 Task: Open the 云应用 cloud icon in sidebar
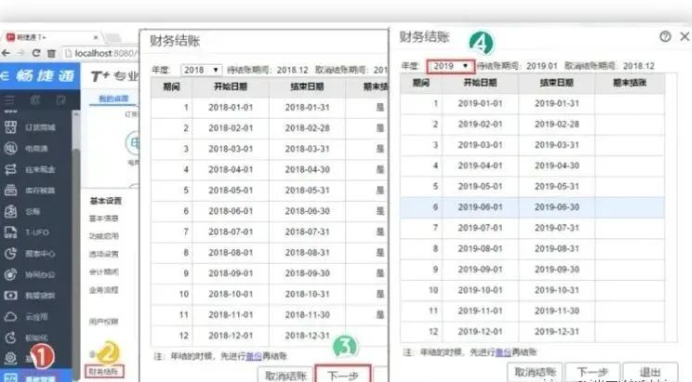[11, 316]
